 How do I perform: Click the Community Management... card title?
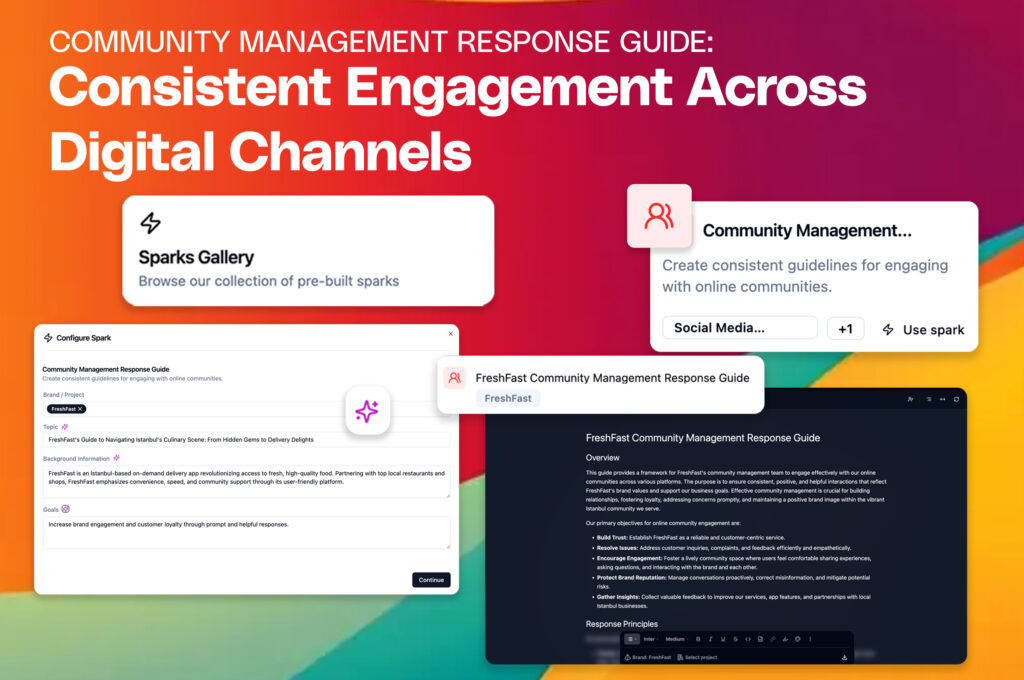[x=807, y=231]
